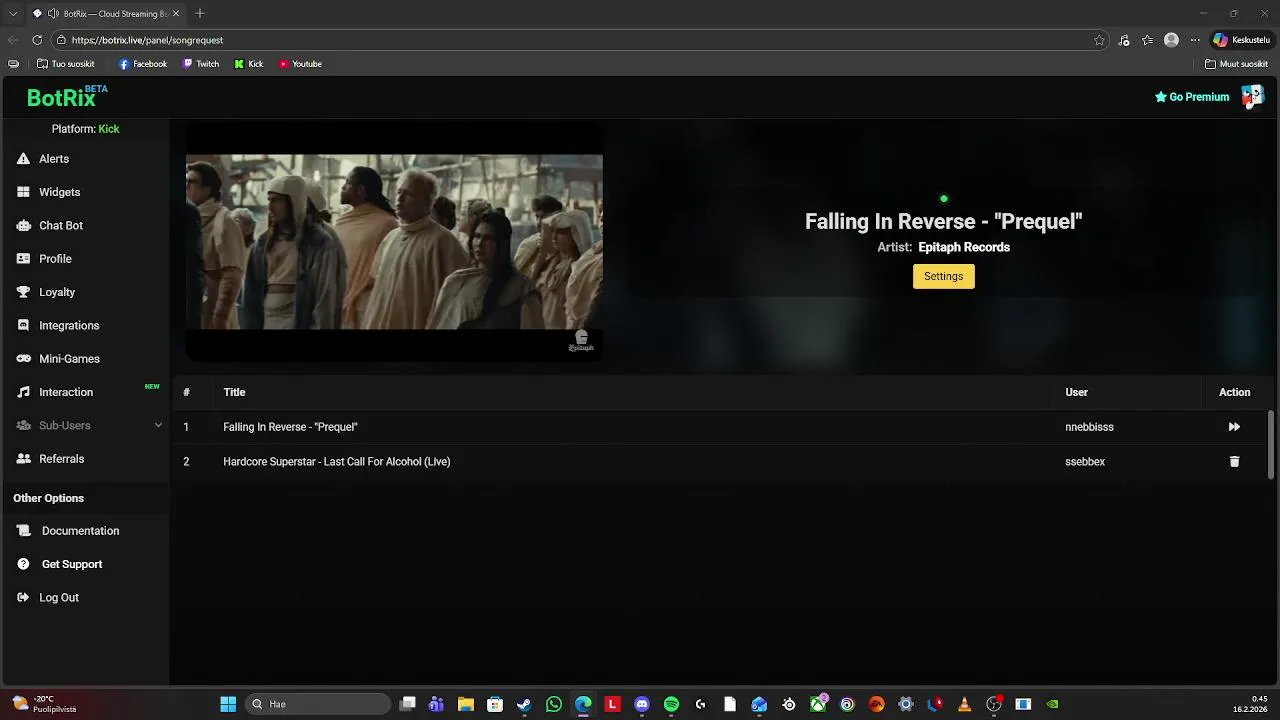
Task: Open VLC from the taskbar
Action: click(964, 704)
